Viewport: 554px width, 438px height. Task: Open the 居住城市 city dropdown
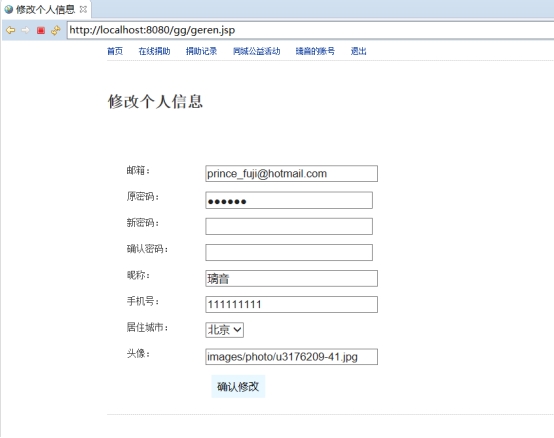click(224, 330)
